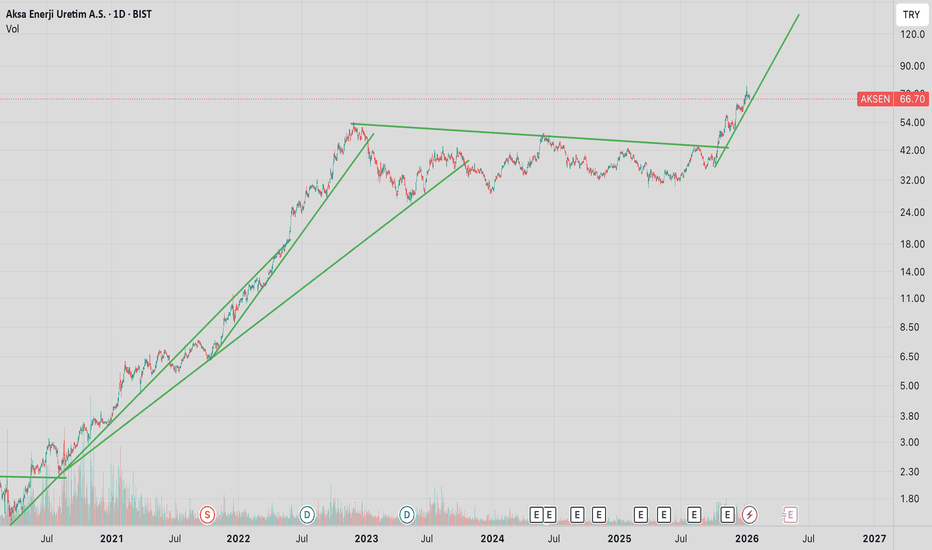Screen dimensions: 932x550
Task: Click the 120.0 price axis label
Action: pyautogui.click(x=912, y=34)
